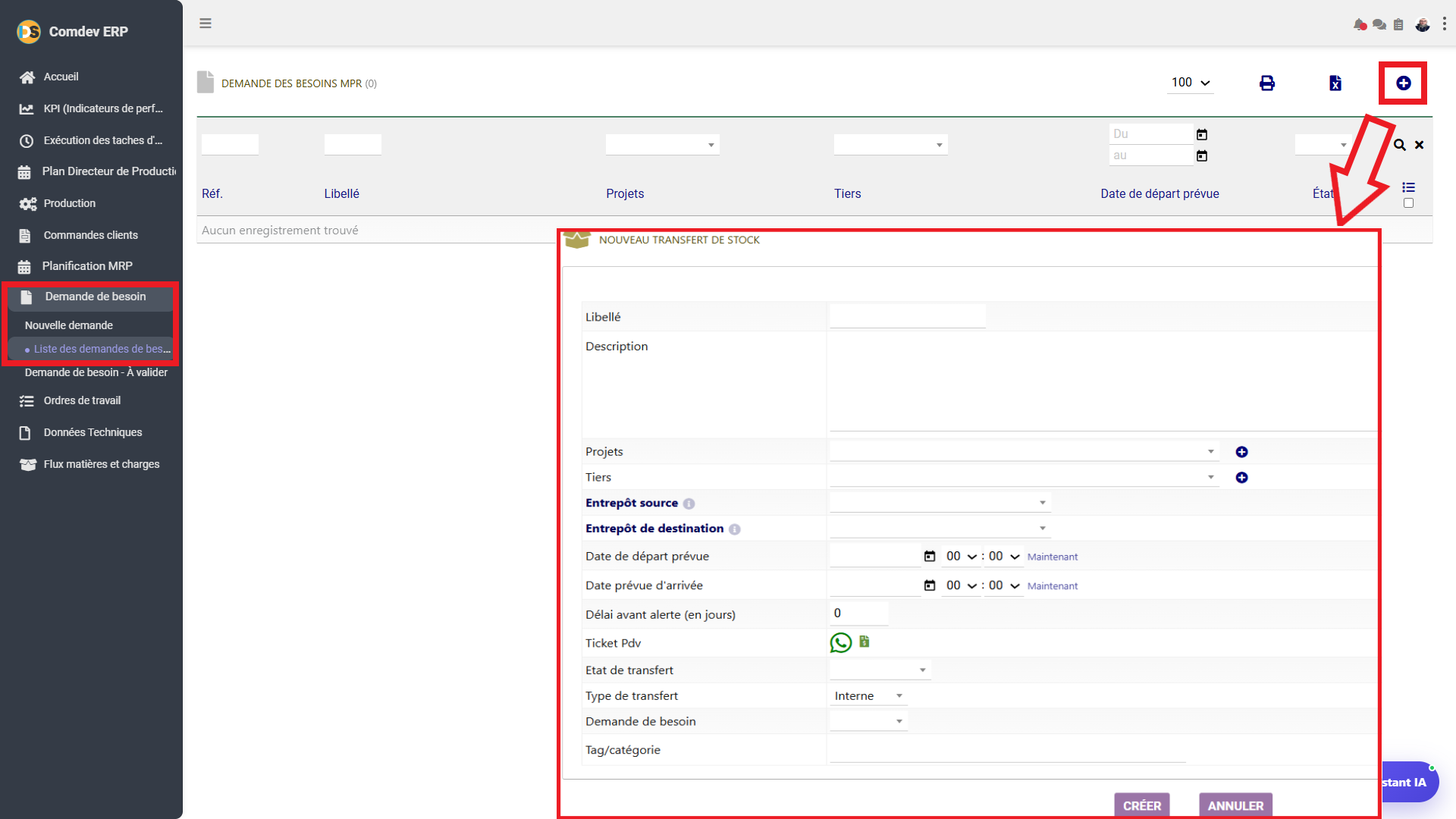Show Entrepôt de destination info tooltip

[734, 529]
